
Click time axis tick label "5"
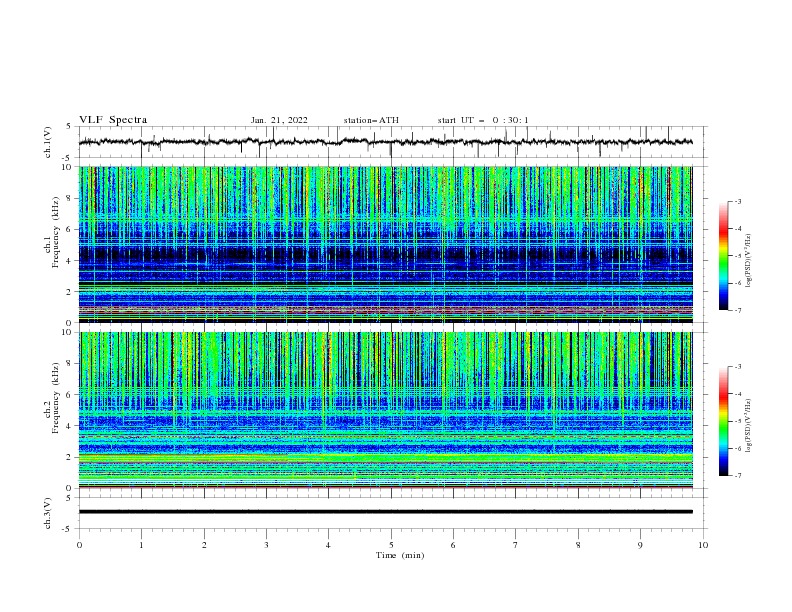(x=391, y=545)
